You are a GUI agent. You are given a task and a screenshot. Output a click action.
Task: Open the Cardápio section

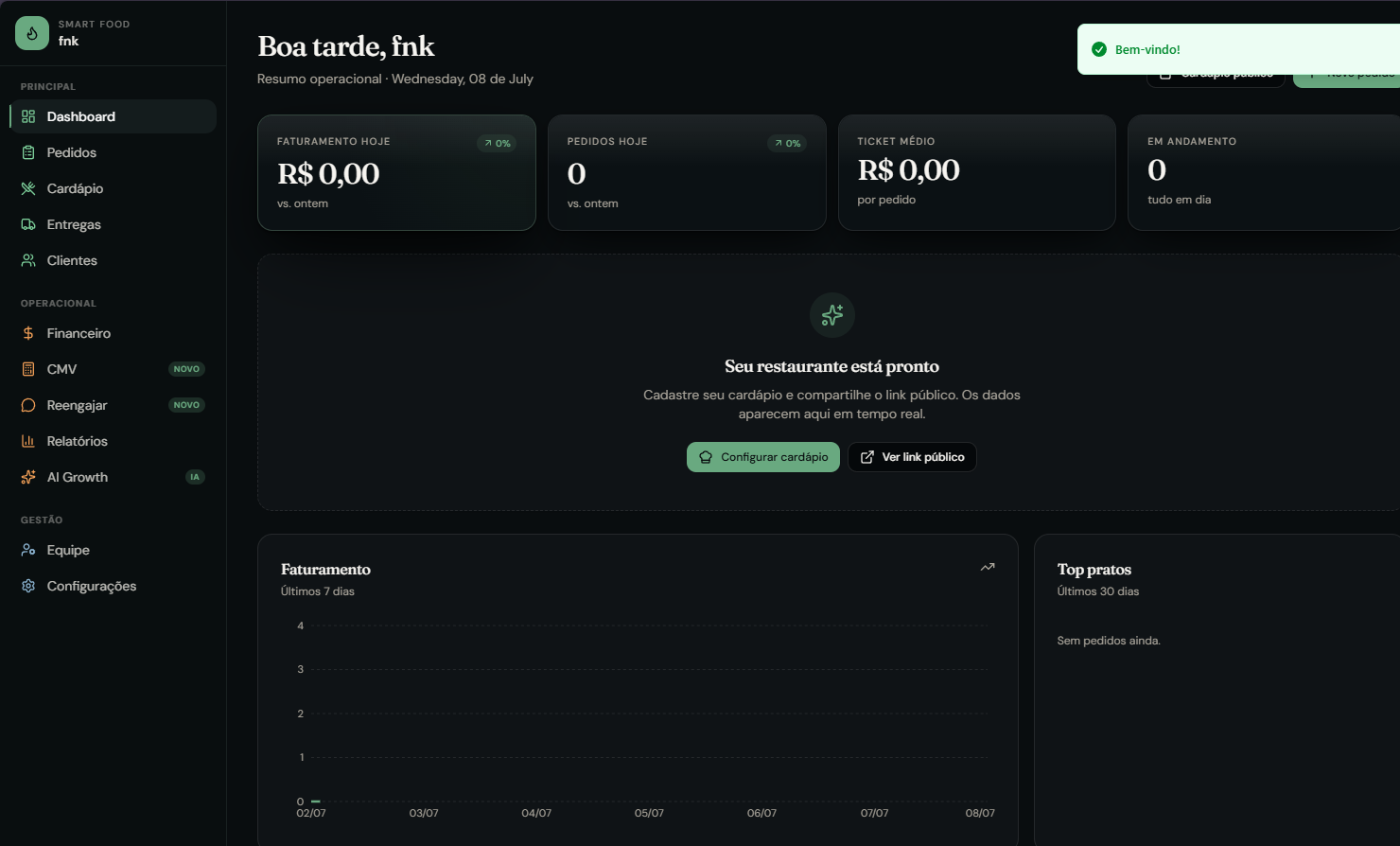[113, 188]
